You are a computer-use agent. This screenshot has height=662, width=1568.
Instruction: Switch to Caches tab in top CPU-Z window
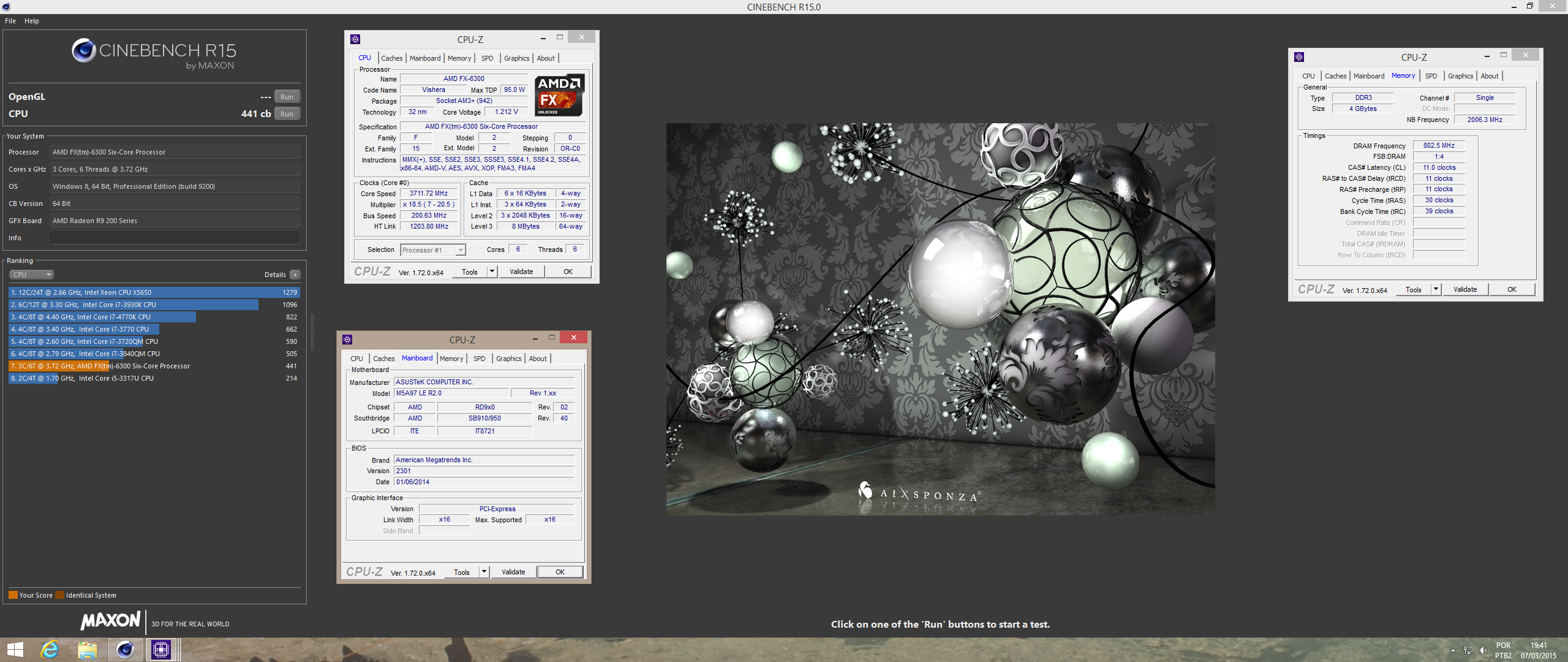pyautogui.click(x=392, y=58)
